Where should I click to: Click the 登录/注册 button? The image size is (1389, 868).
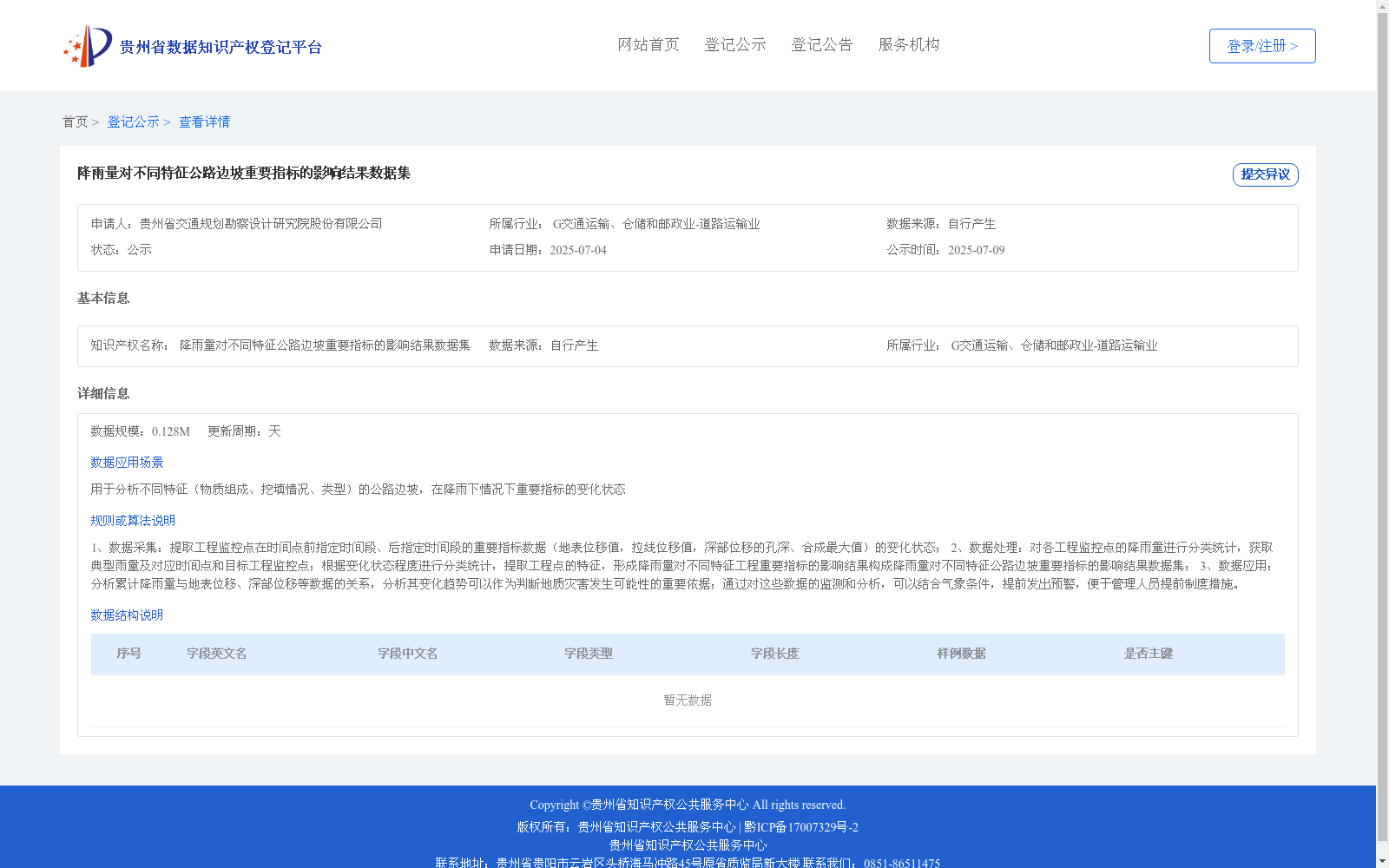click(1262, 46)
